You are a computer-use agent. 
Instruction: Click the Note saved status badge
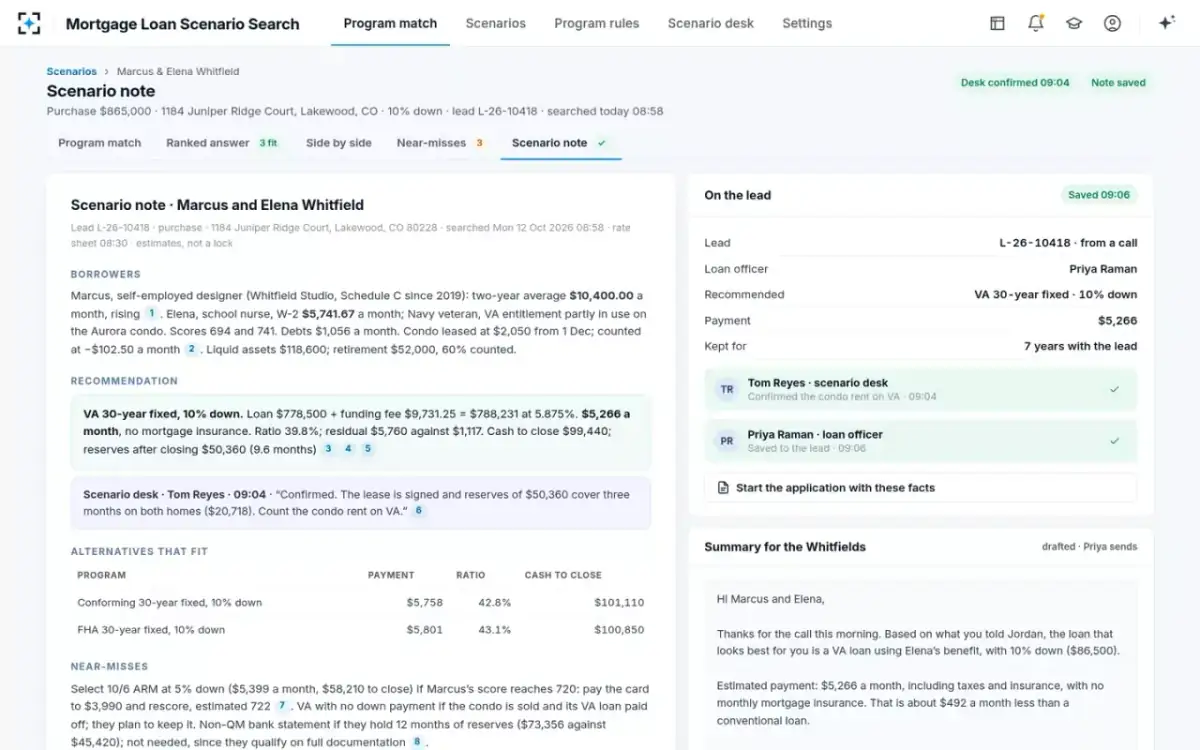pyautogui.click(x=1118, y=83)
